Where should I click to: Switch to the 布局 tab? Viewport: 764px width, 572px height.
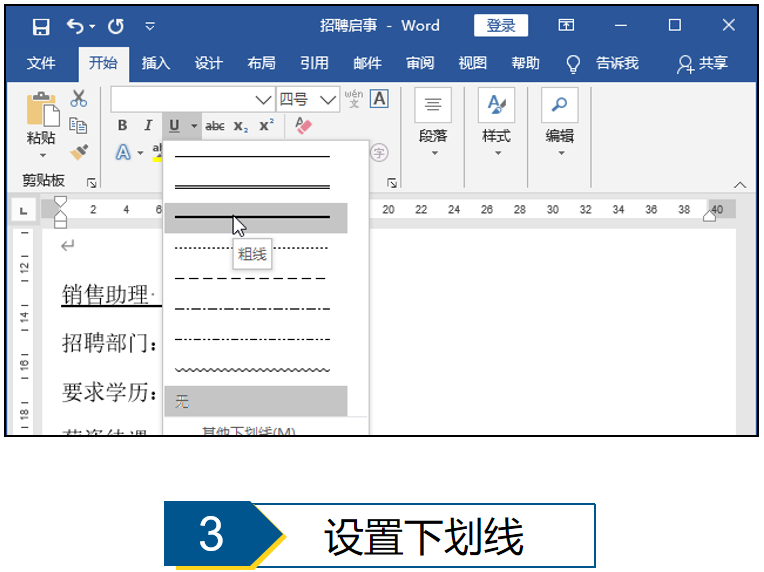click(261, 63)
